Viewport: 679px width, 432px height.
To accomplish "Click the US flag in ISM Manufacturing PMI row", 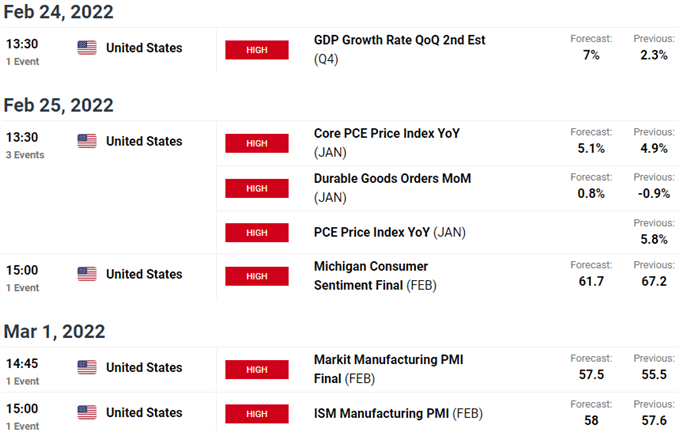I will coord(86,412).
